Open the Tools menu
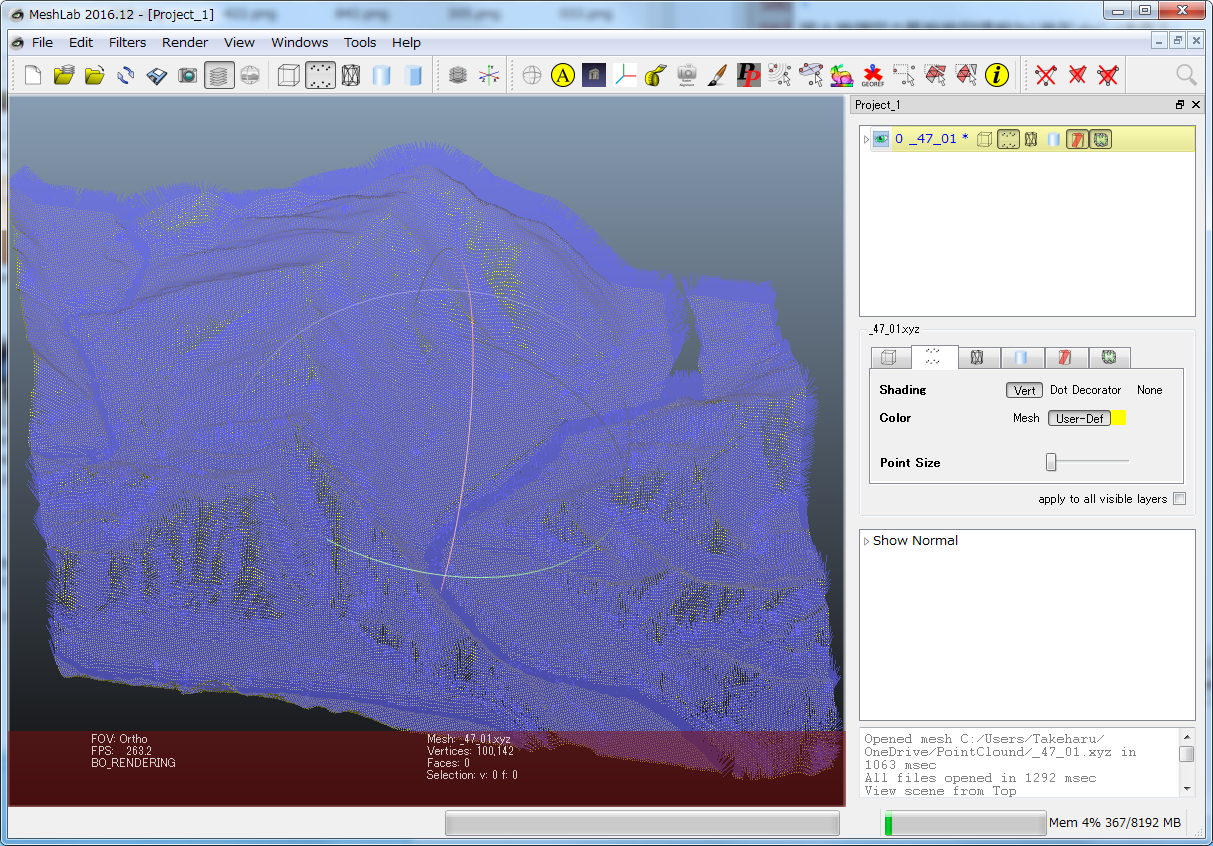The height and width of the screenshot is (846, 1213). (360, 42)
